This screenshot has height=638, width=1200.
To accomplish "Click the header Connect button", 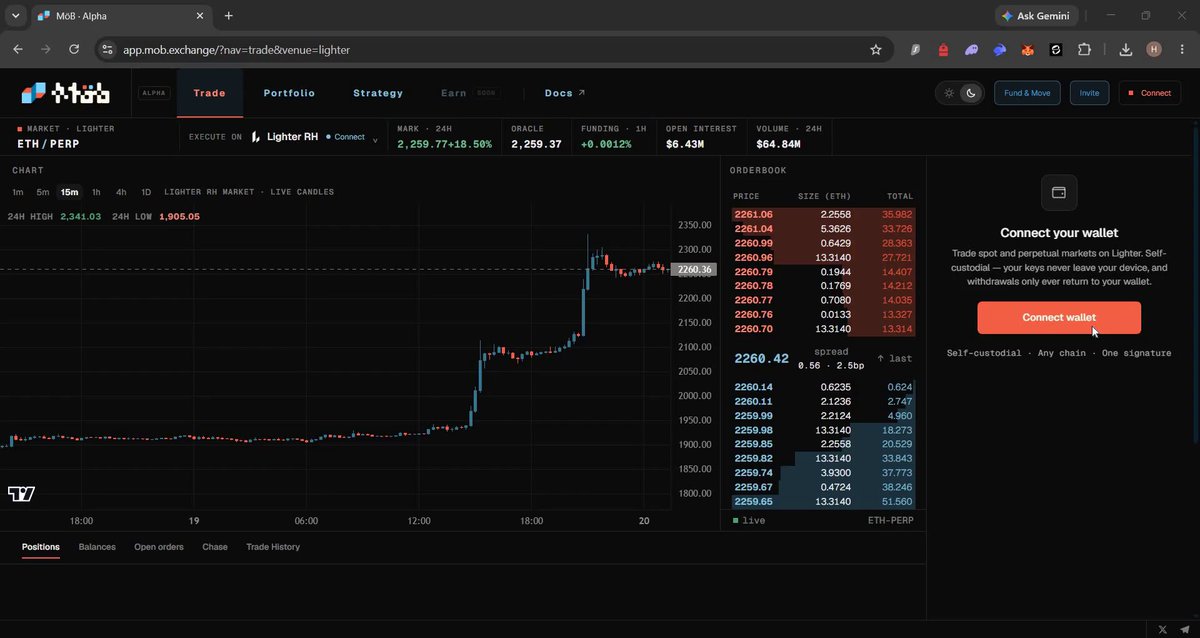I will click(1150, 93).
